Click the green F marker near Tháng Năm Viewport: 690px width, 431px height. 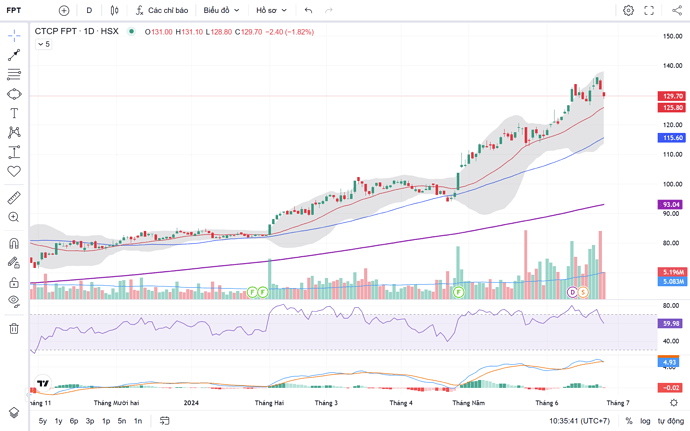[x=459, y=292]
